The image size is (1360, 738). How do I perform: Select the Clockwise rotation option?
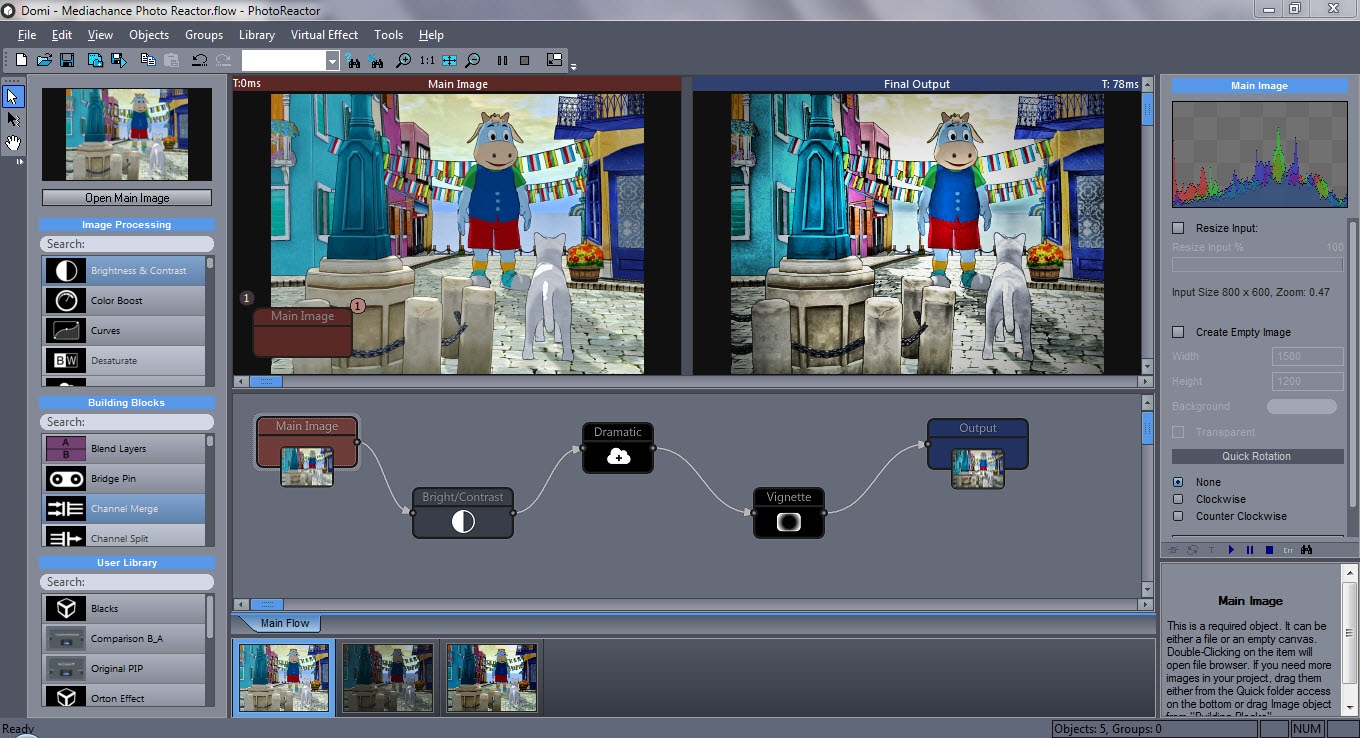tap(1178, 499)
